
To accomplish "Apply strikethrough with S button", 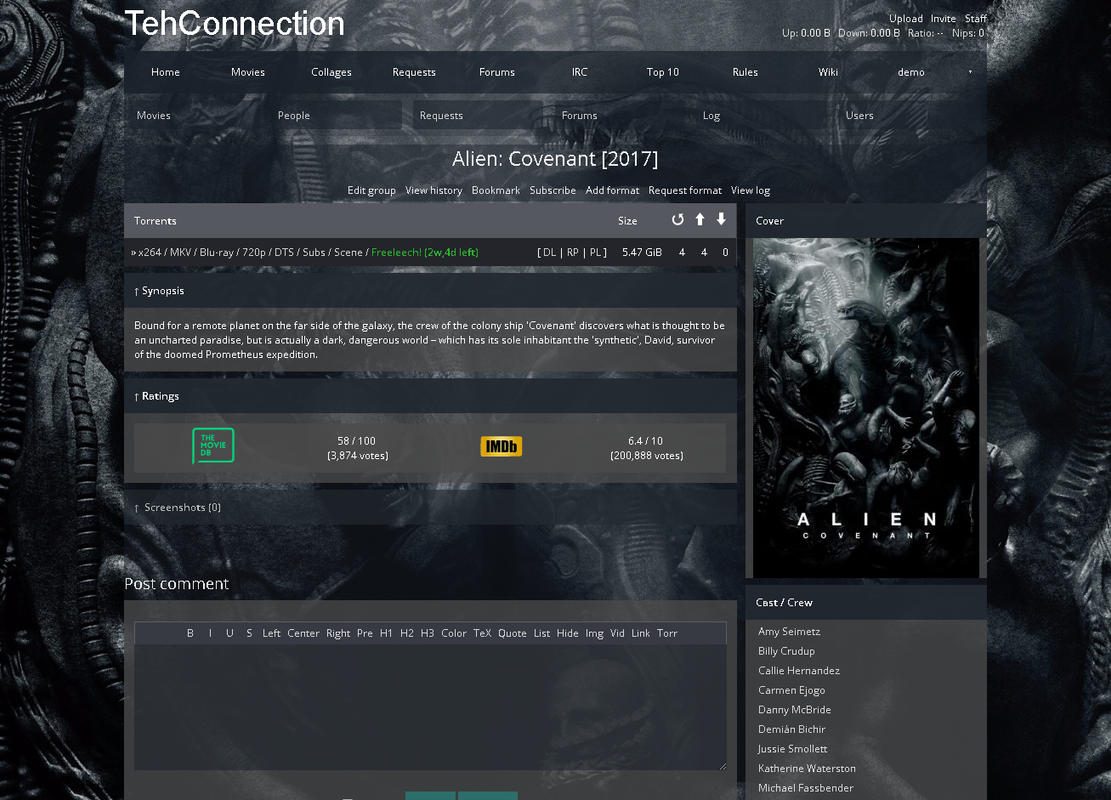I will pos(249,633).
